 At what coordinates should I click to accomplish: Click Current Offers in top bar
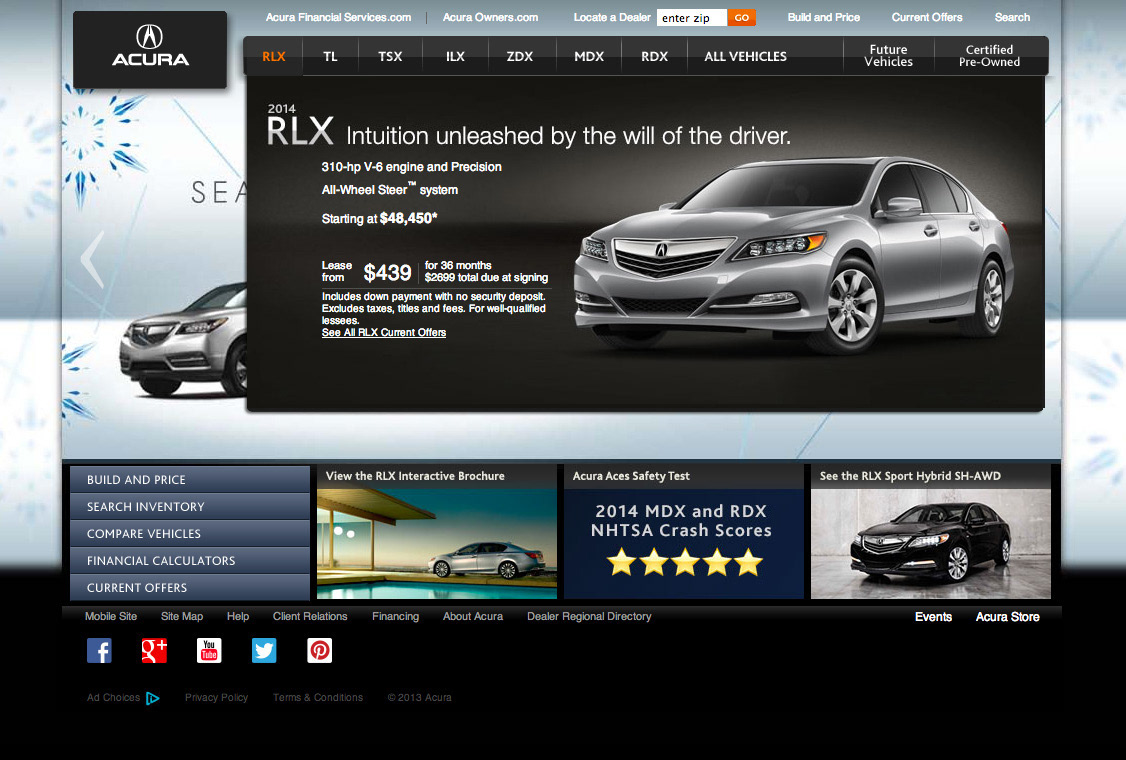(x=927, y=17)
